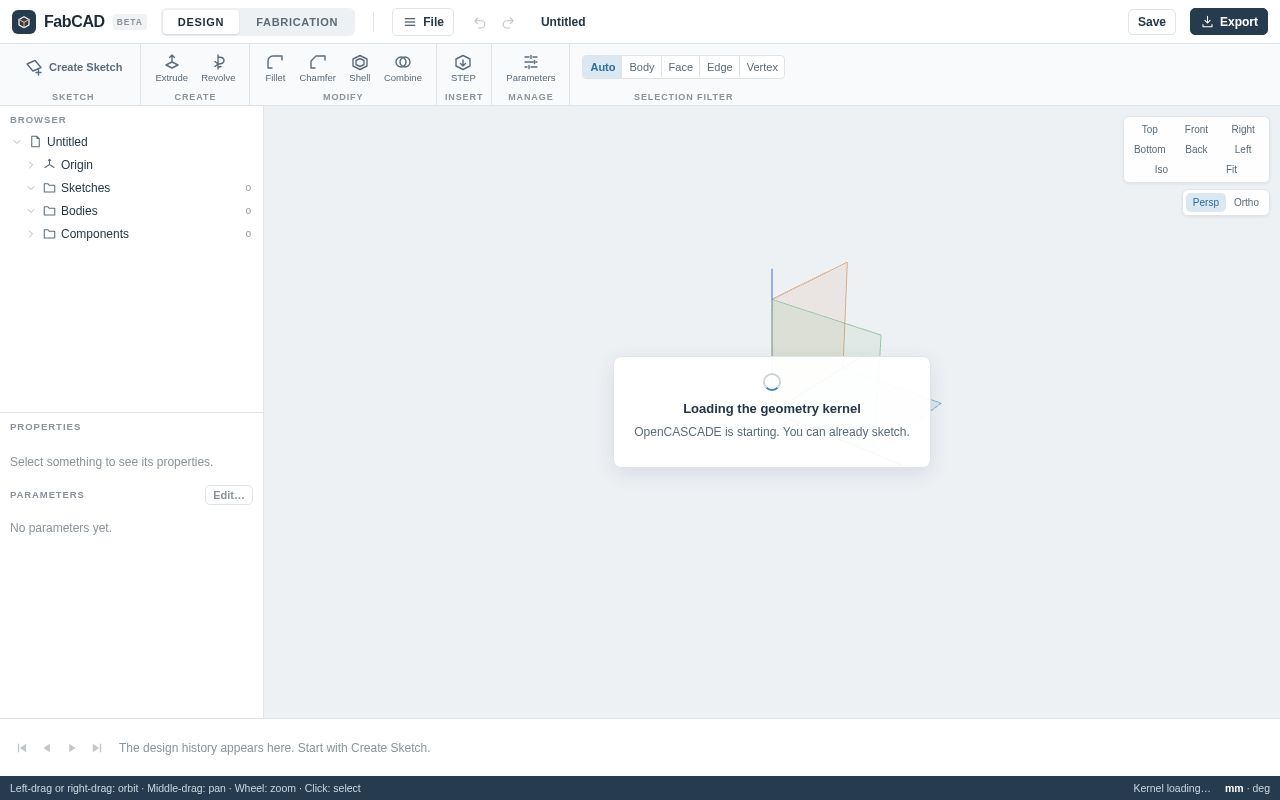Set selection filter to Auto
The width and height of the screenshot is (1280, 800).
(603, 67)
